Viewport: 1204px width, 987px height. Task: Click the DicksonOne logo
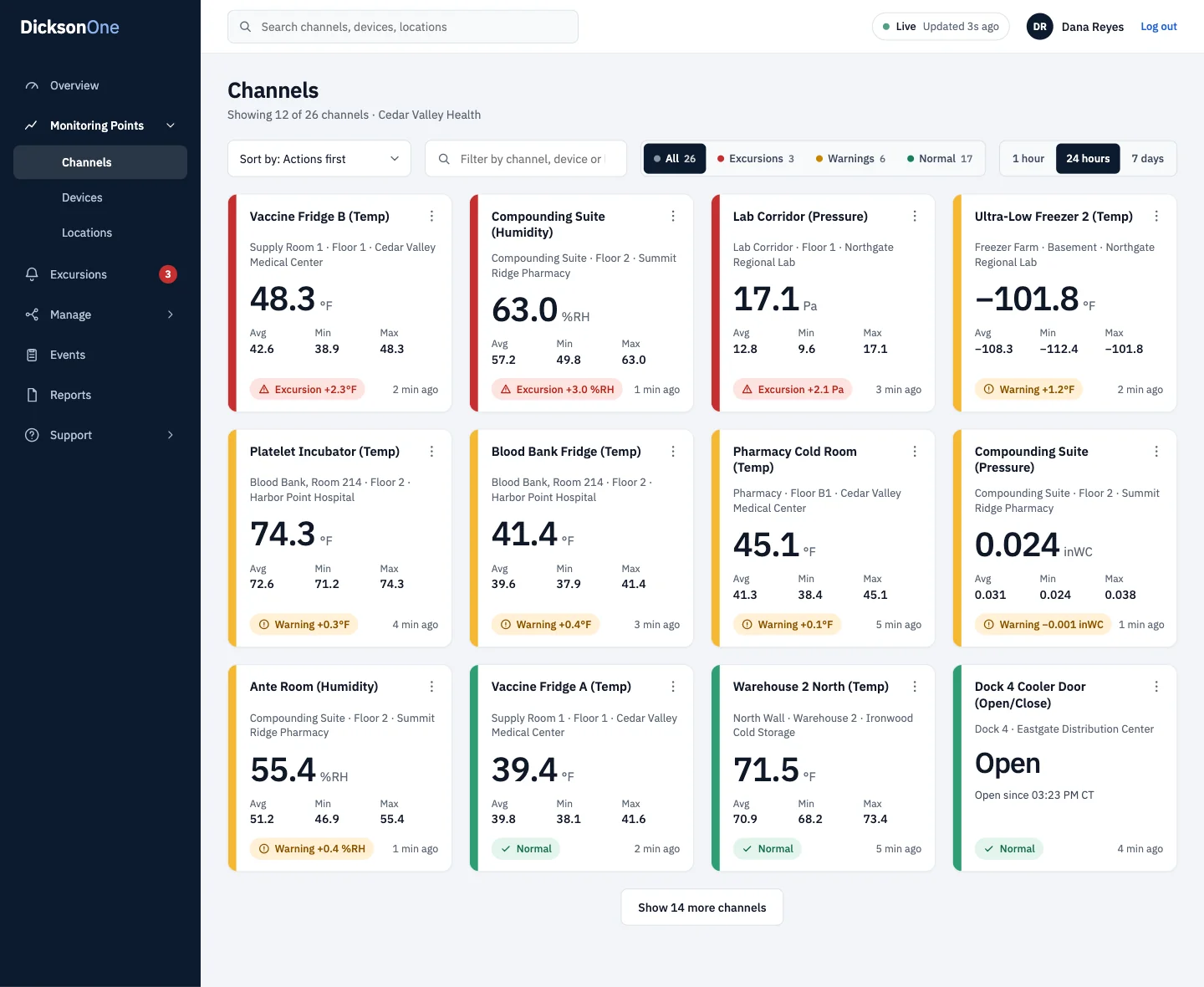(70, 27)
